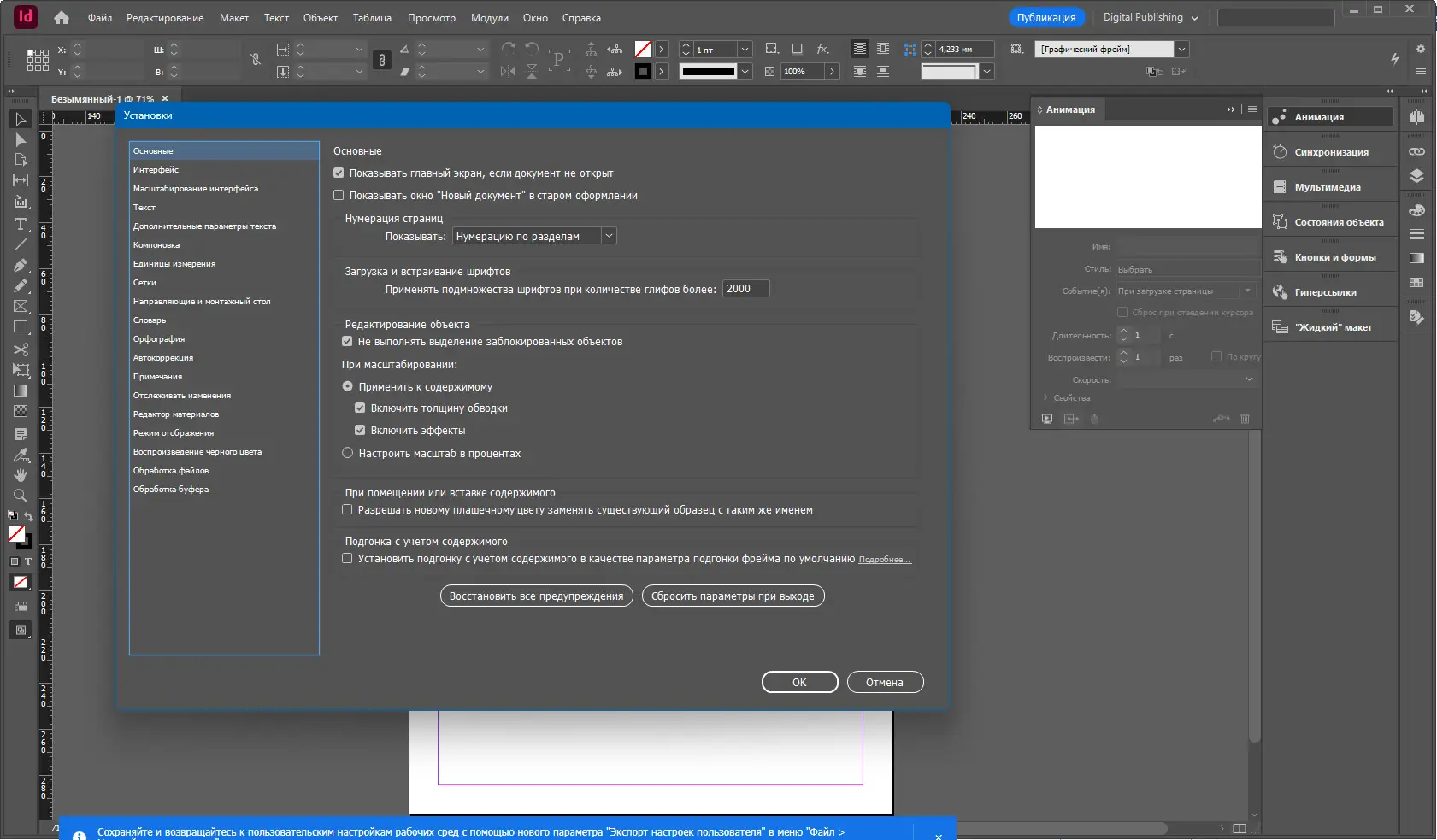This screenshot has width=1437, height=840.
Task: Select the Hand tool
Action: tap(21, 475)
